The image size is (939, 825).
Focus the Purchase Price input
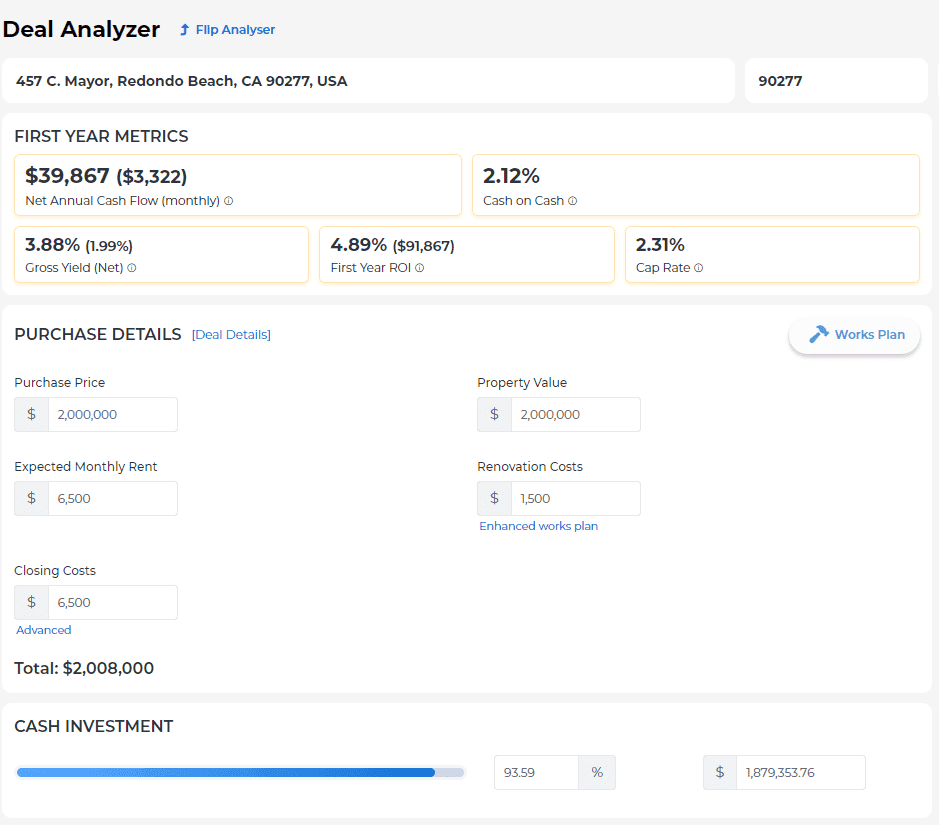pyautogui.click(x=113, y=414)
